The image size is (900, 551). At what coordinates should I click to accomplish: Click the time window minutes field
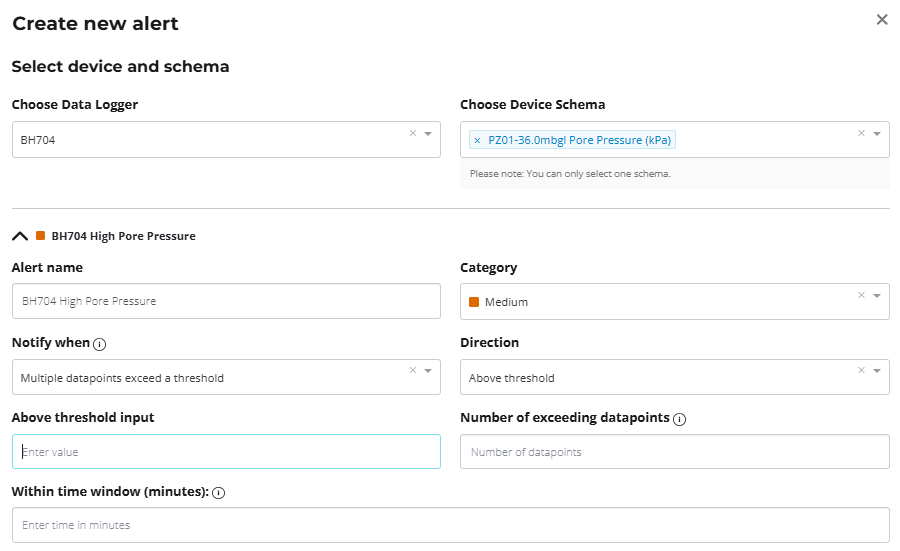click(450, 525)
